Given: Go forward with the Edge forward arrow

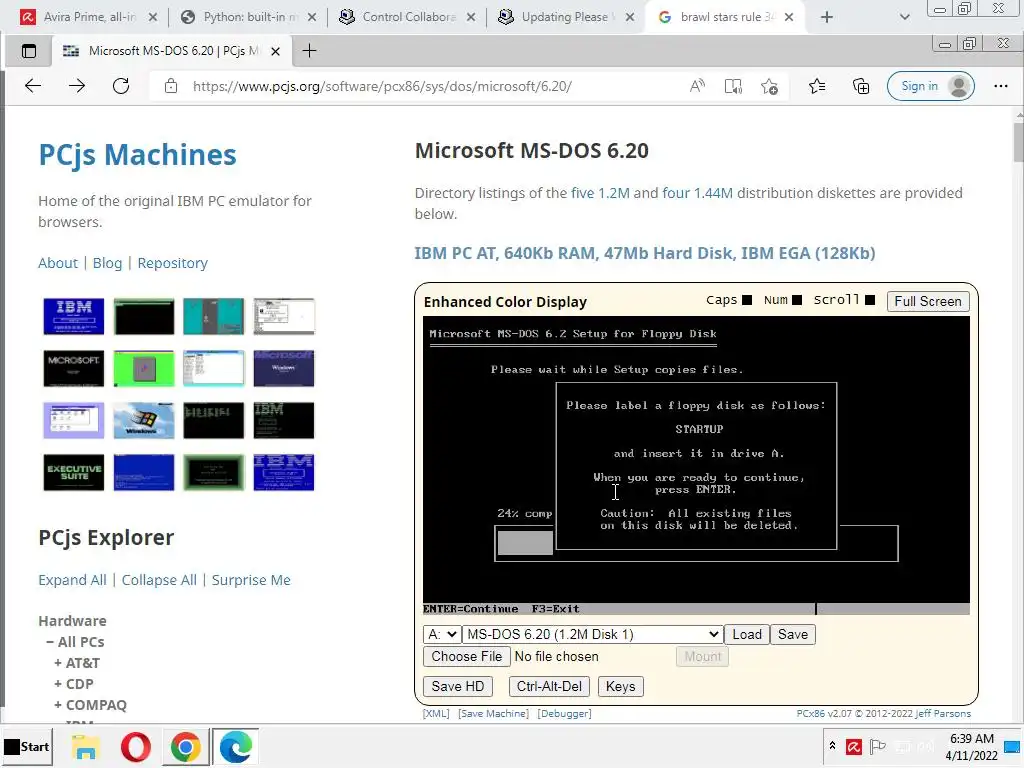Looking at the screenshot, I should coord(77,86).
